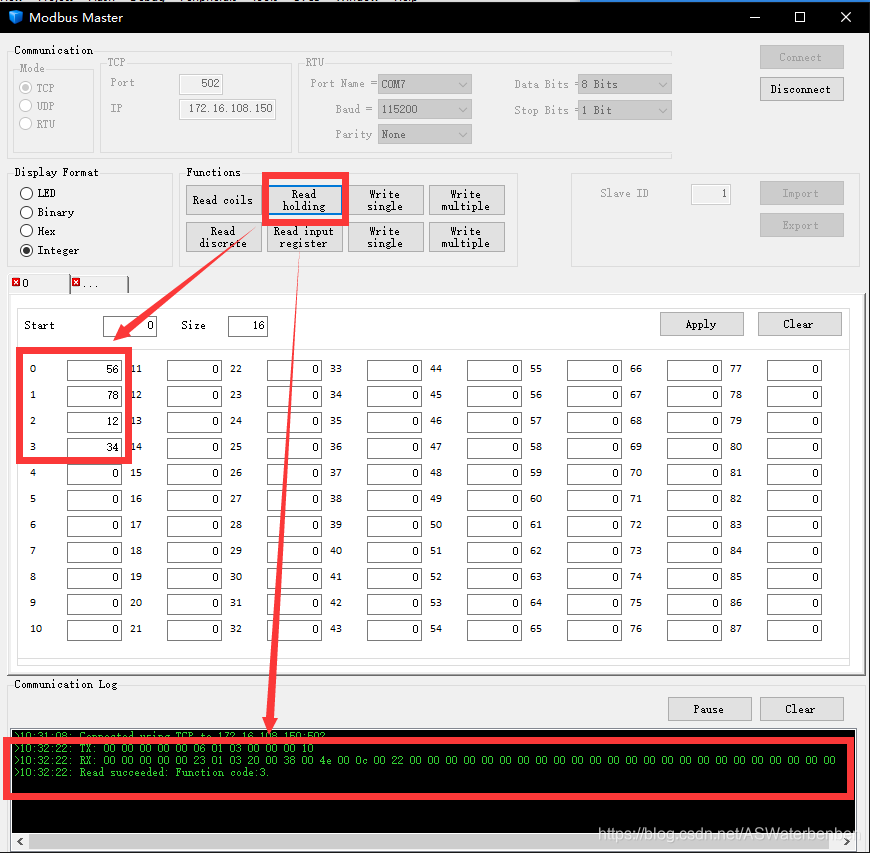The width and height of the screenshot is (870, 853).
Task: Click the Disconnect button
Action: [801, 89]
